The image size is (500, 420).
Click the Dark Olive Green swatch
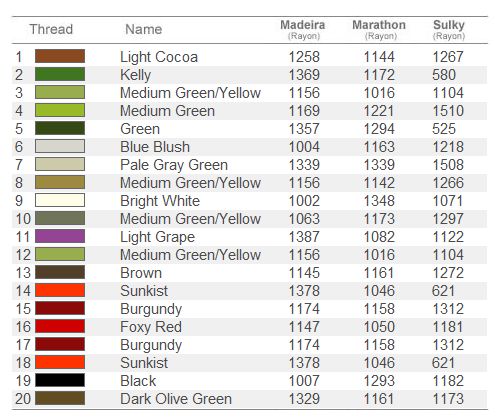tap(60, 398)
